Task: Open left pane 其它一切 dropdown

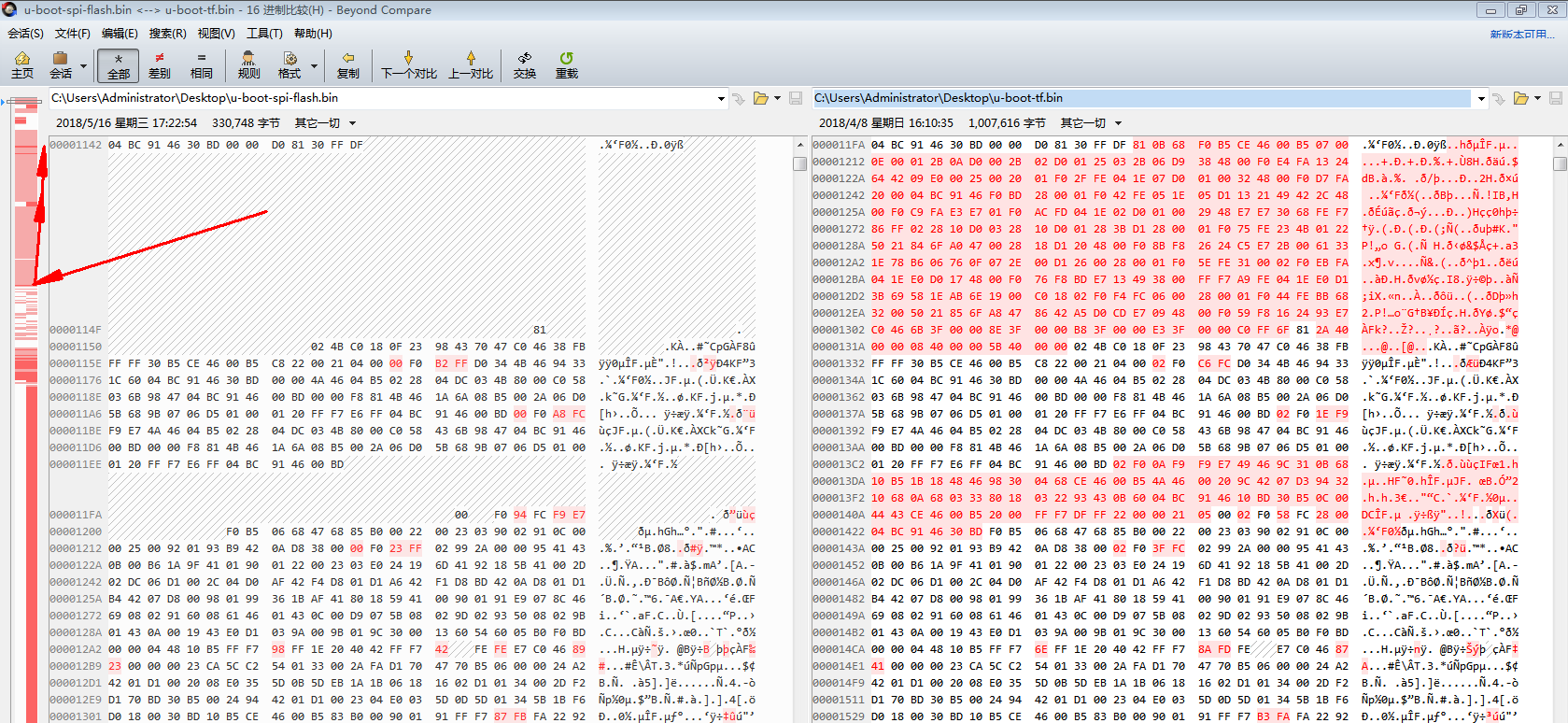Action: click(325, 123)
